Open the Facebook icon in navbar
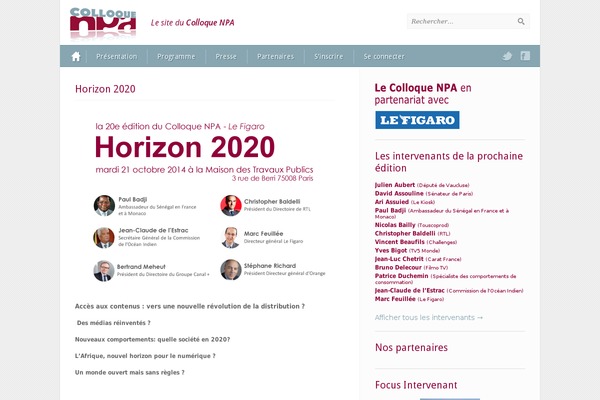Screen dimensions: 600x400 [525, 56]
